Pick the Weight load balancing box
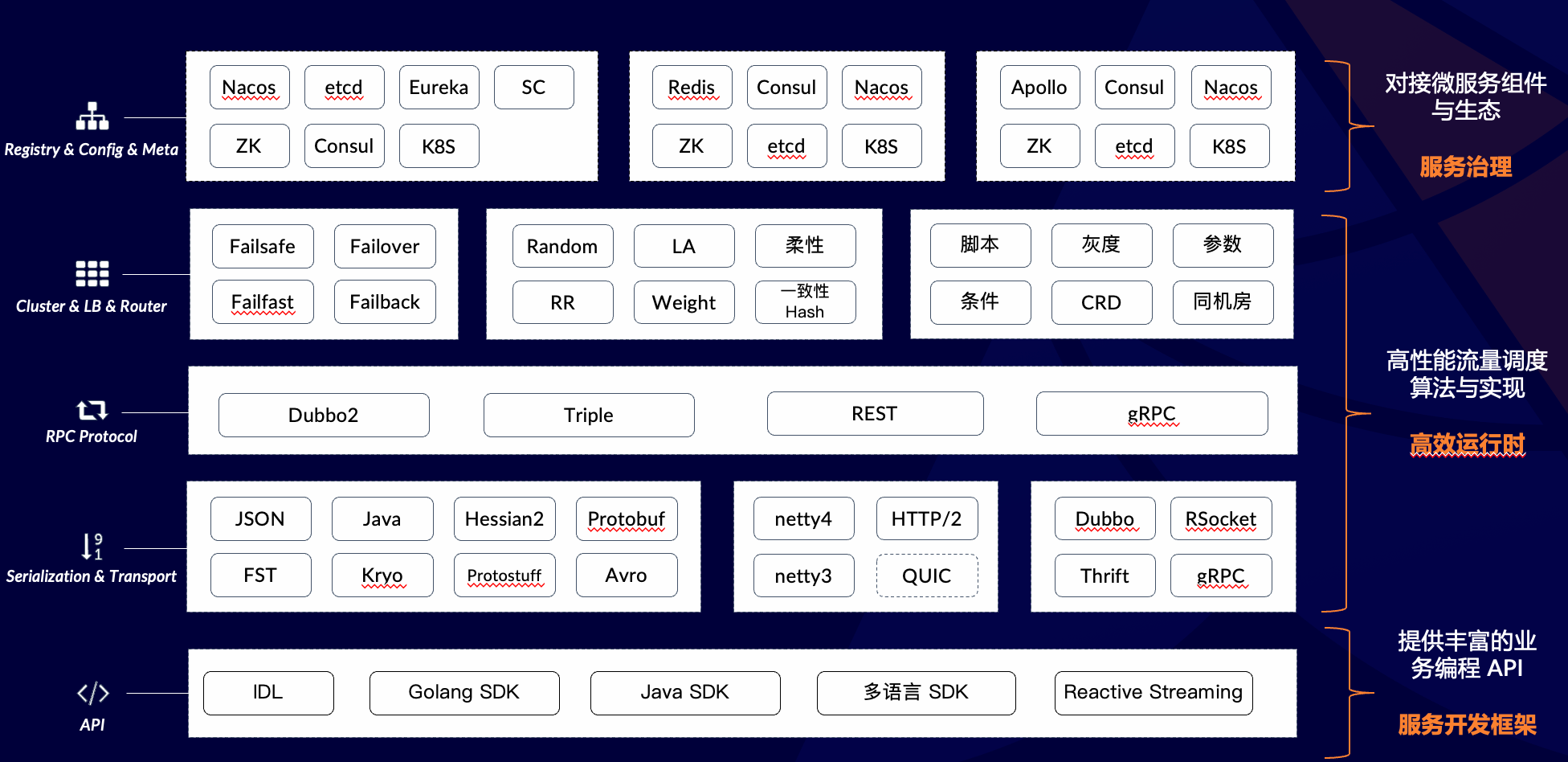Image resolution: width=1568 pixels, height=762 pixels. [684, 303]
